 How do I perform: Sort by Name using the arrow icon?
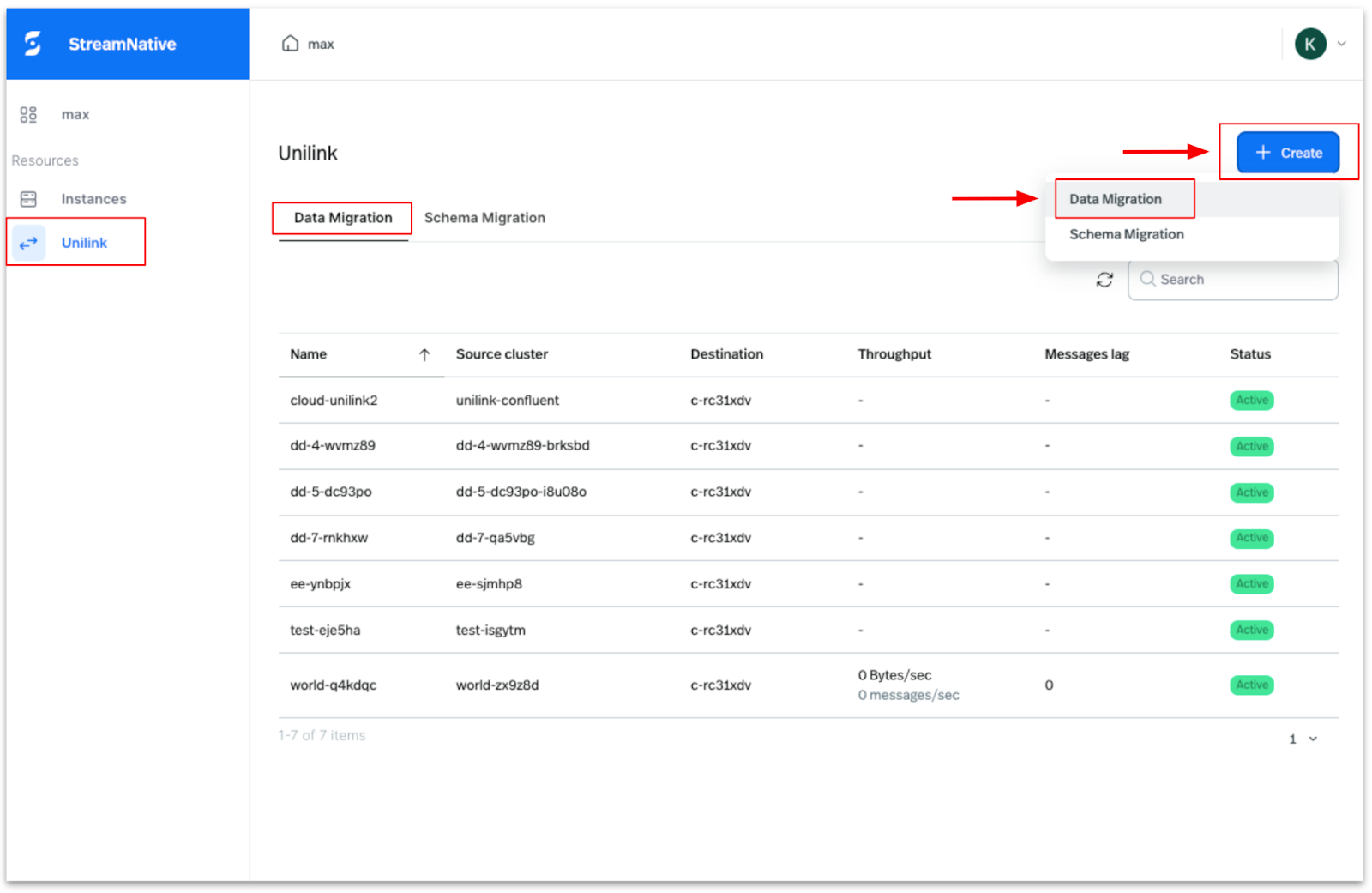click(x=424, y=354)
